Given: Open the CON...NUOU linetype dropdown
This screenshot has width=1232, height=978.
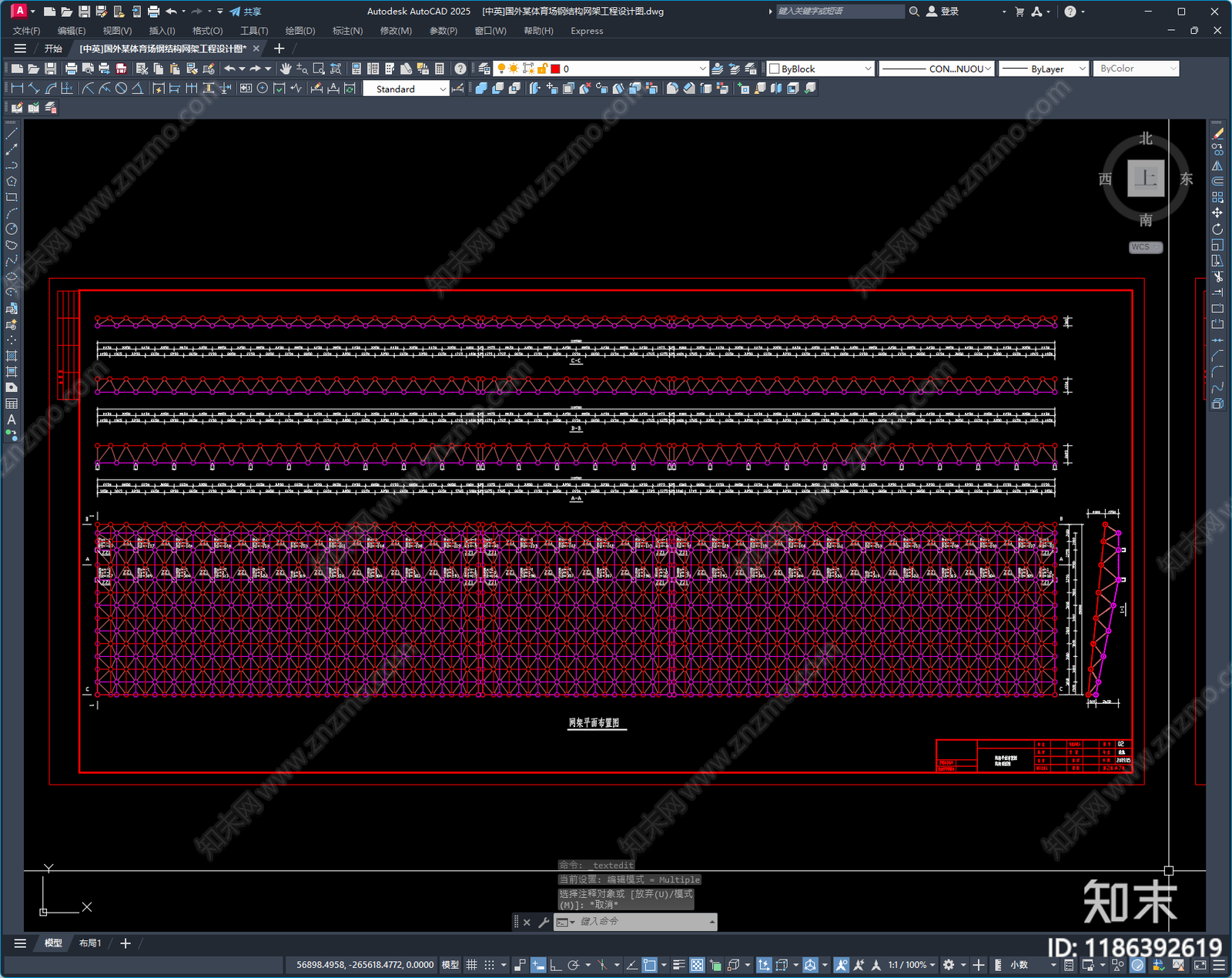Looking at the screenshot, I should [x=936, y=69].
